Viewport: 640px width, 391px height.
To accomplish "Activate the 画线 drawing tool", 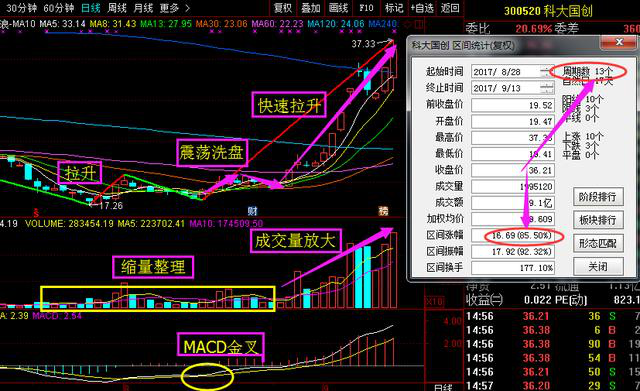I will [338, 8].
